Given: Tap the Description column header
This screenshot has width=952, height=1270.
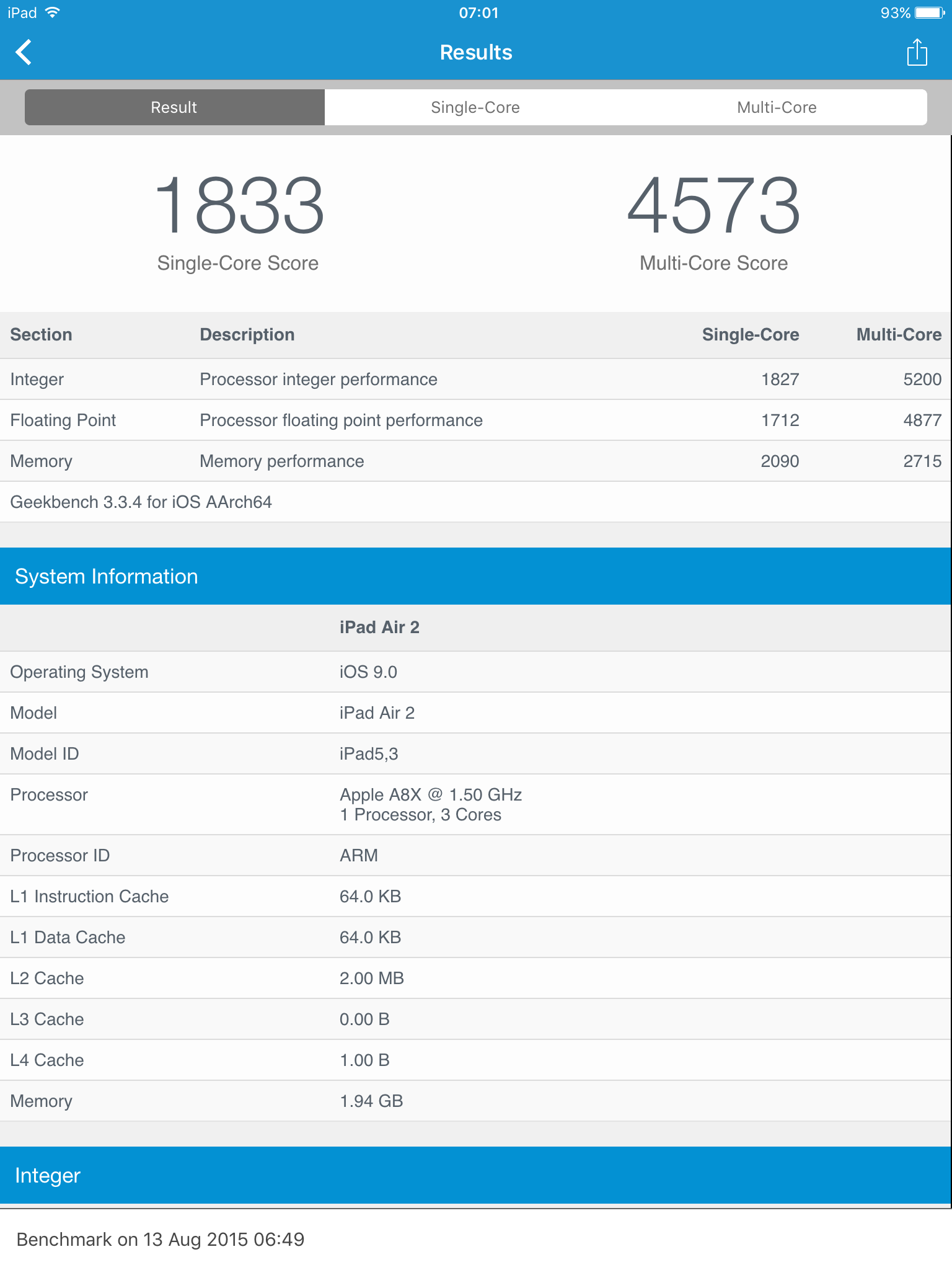Looking at the screenshot, I should 247,335.
